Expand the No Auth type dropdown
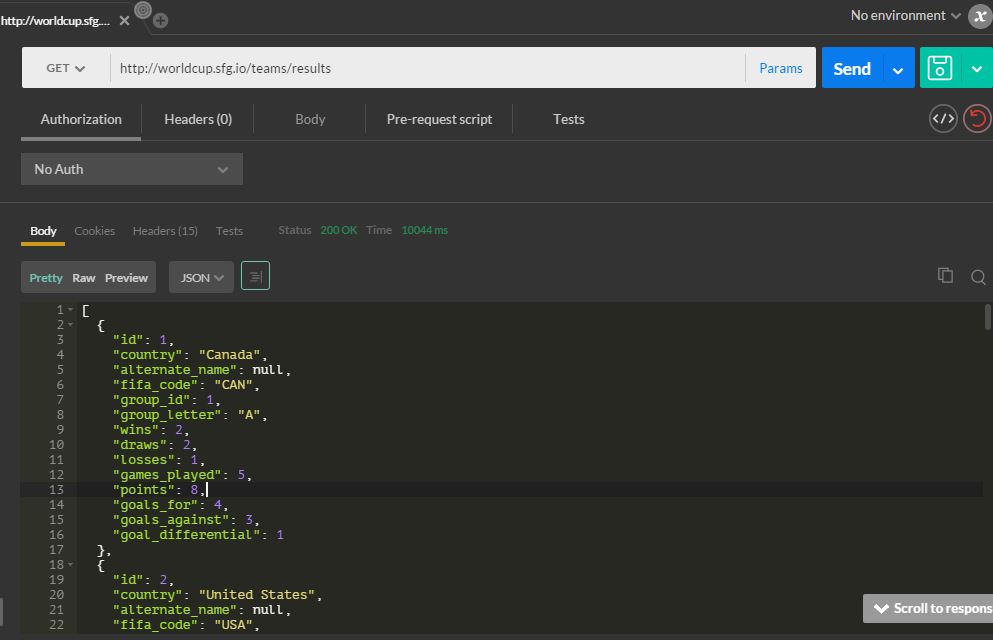Image resolution: width=993 pixels, height=640 pixels. click(x=132, y=169)
